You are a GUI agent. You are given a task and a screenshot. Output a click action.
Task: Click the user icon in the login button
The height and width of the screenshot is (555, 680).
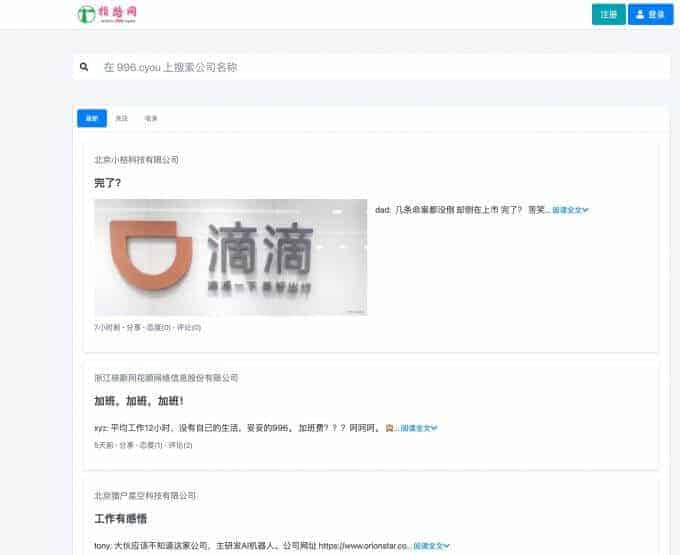pyautogui.click(x=641, y=15)
